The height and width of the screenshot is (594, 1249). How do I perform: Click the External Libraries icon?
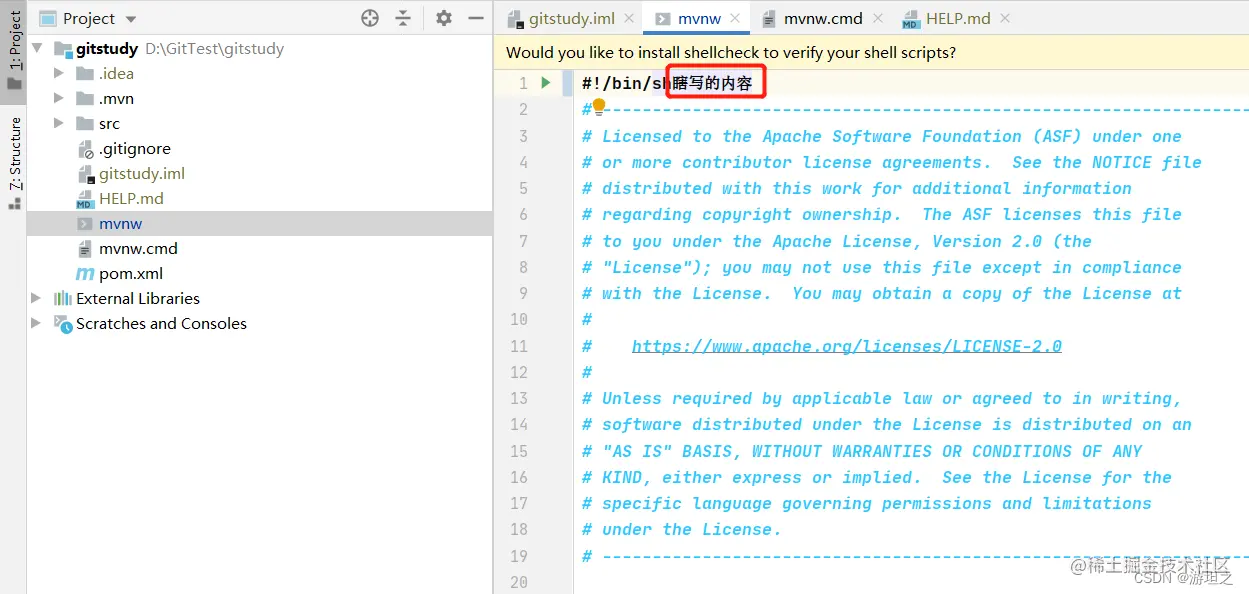[x=63, y=298]
